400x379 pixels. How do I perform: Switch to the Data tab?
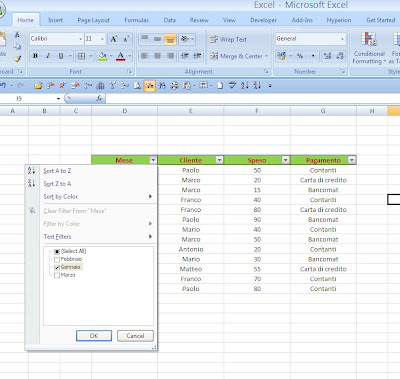pos(170,20)
